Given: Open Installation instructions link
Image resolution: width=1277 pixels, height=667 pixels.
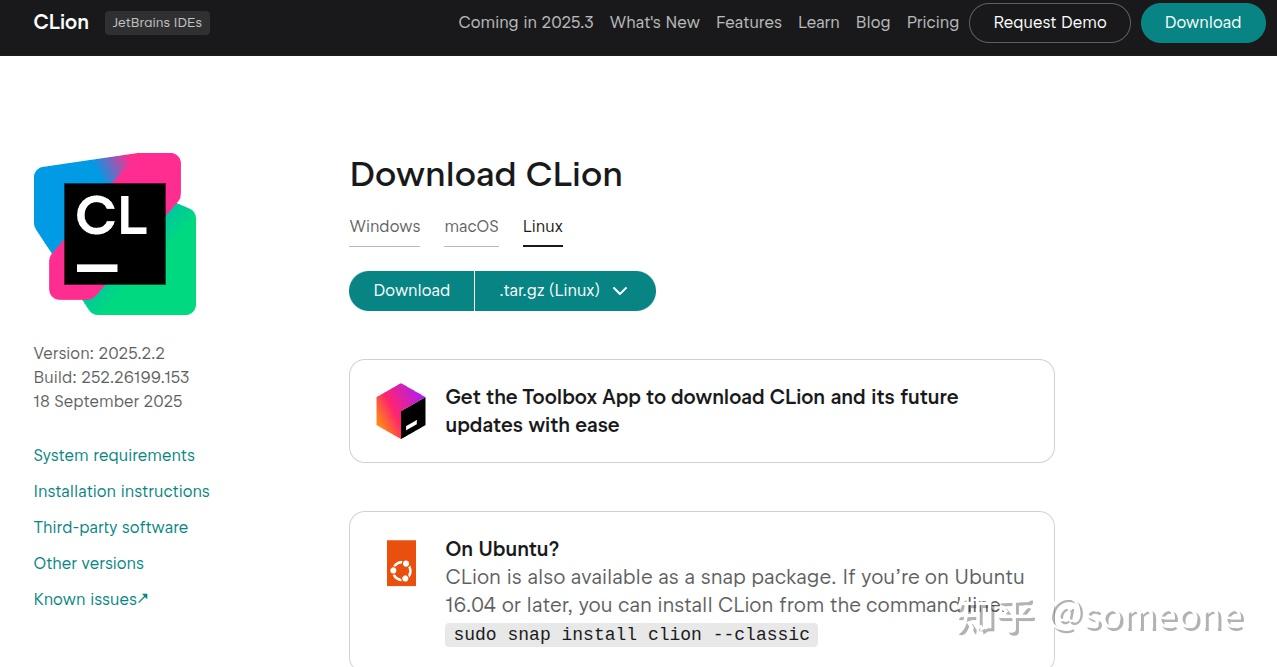Looking at the screenshot, I should pos(121,491).
